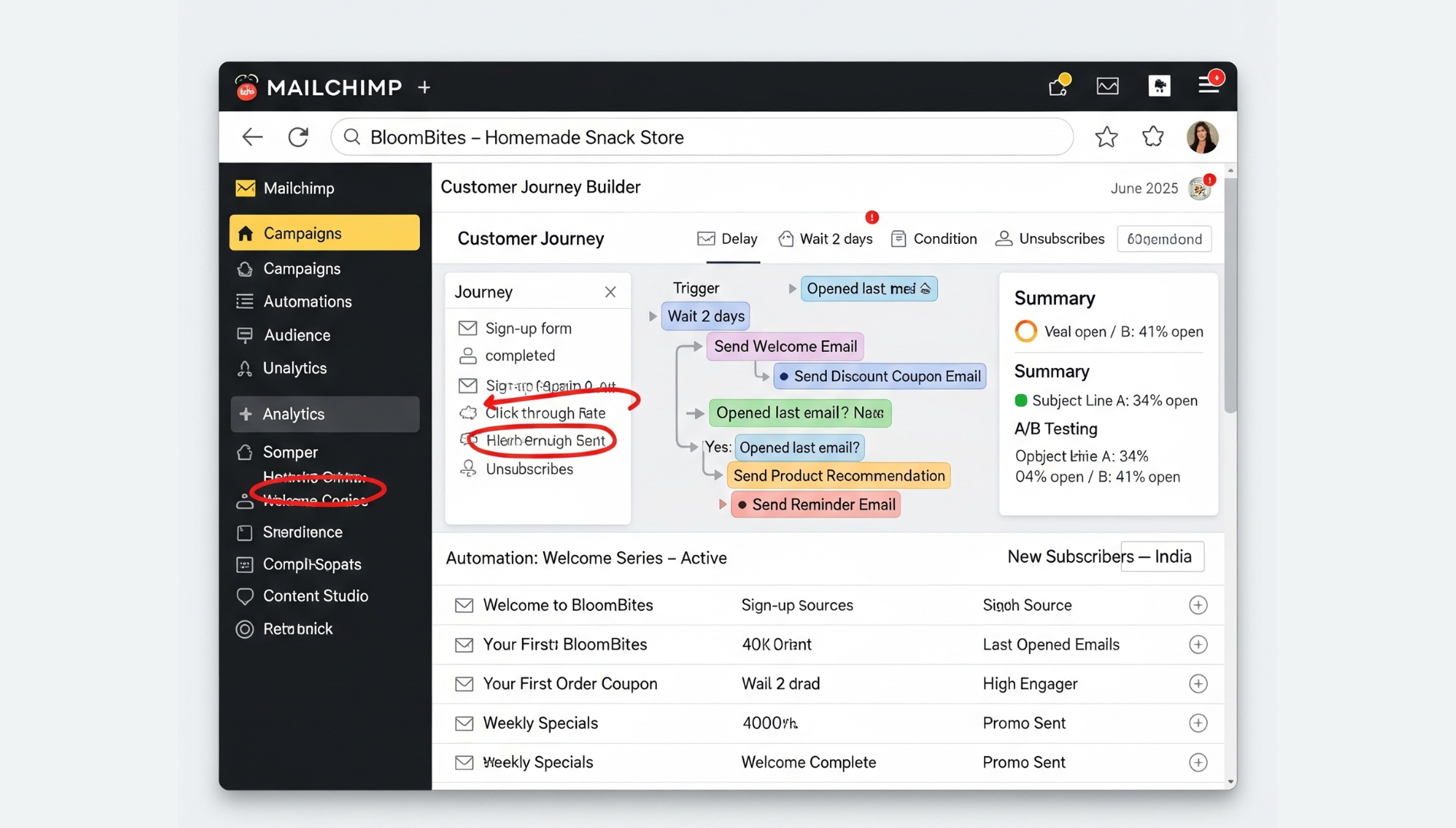Open the second Campaigns sidebar item
The height and width of the screenshot is (828, 1456).
[302, 269]
